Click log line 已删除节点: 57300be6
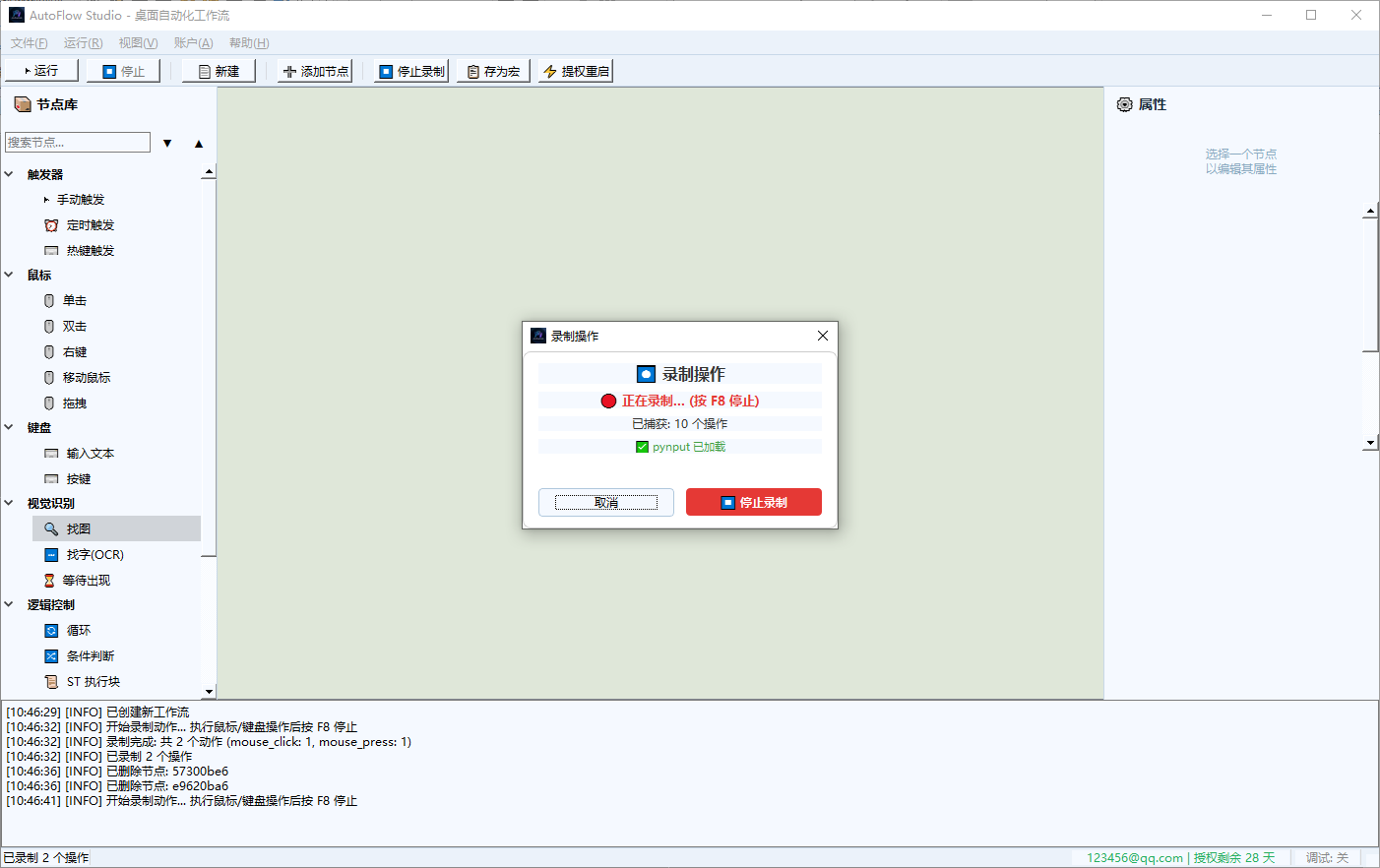 pos(117,772)
